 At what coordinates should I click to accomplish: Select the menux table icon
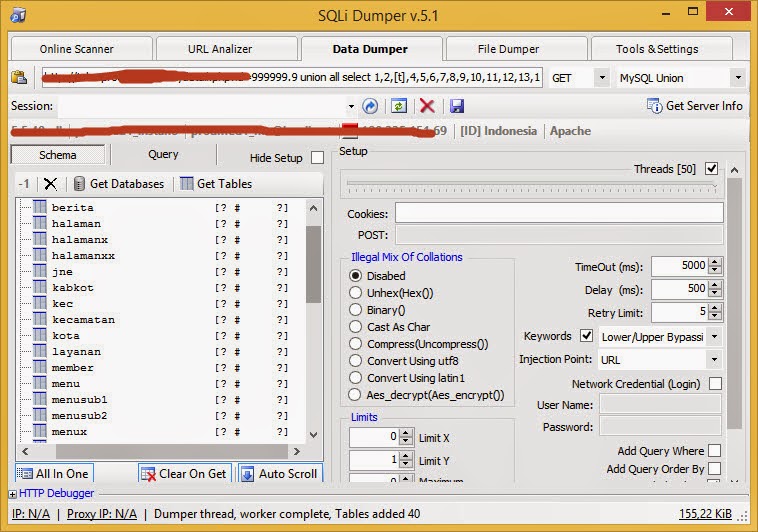coord(40,430)
